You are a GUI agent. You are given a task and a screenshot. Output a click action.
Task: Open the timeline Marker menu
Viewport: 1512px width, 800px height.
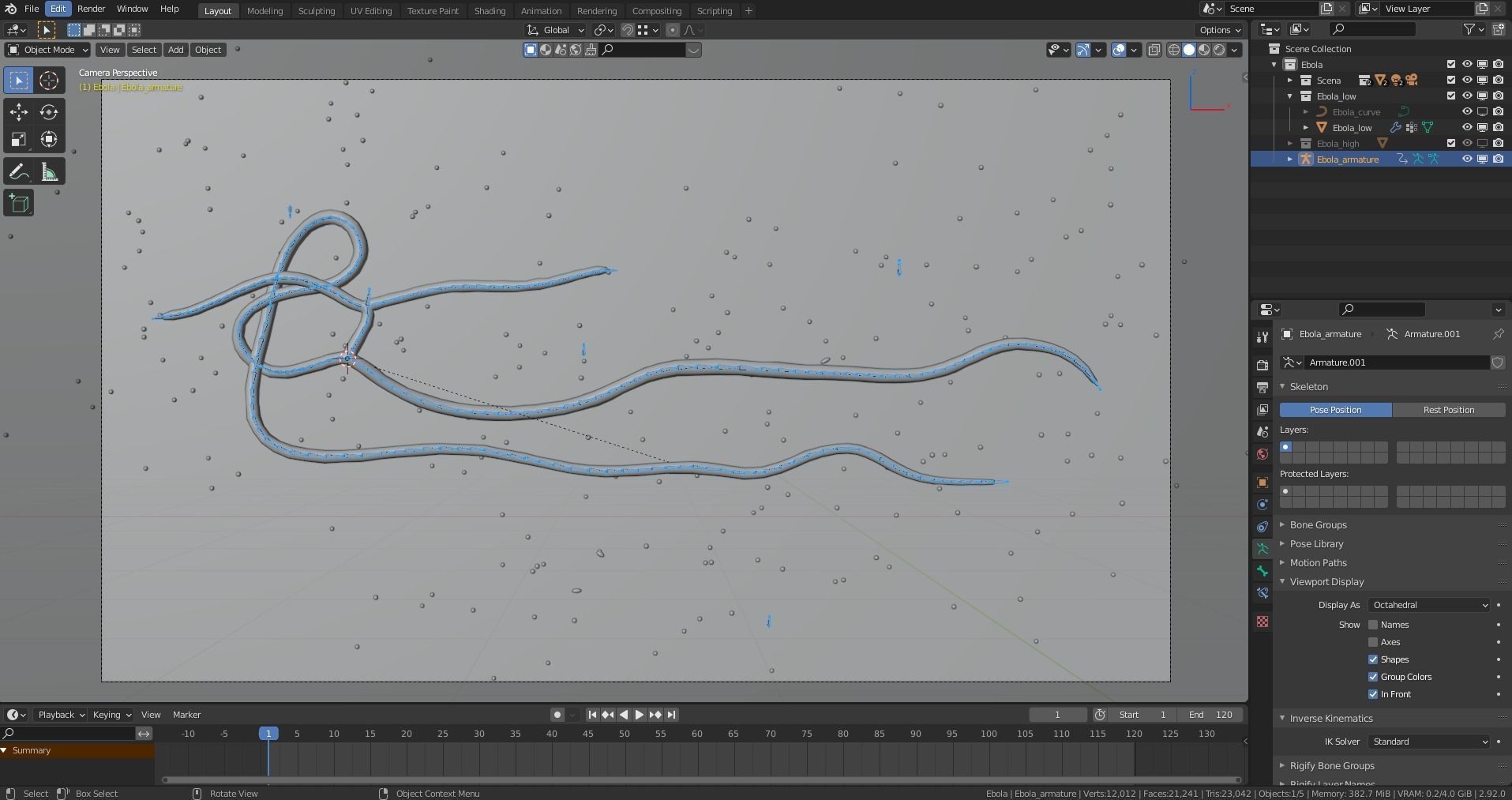coord(186,715)
